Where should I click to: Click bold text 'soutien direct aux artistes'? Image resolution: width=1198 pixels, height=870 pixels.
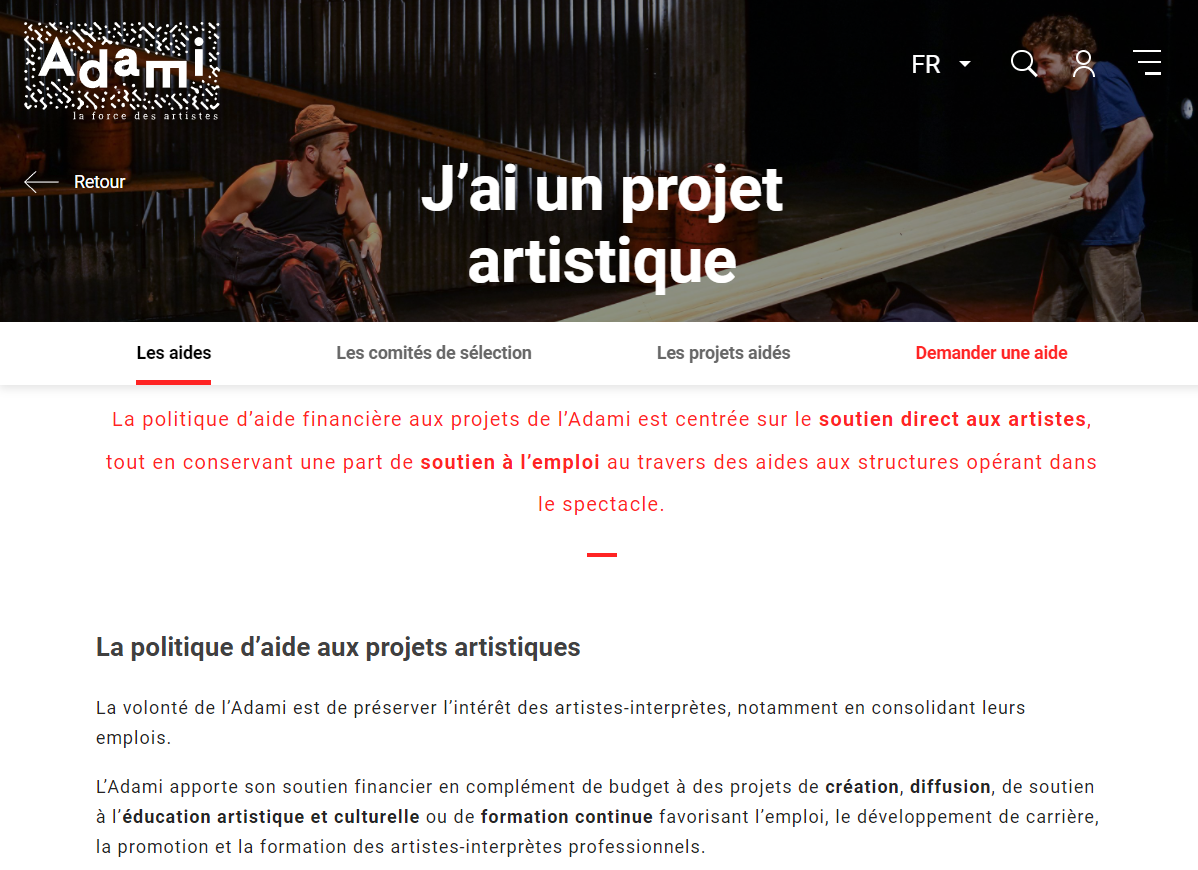click(953, 419)
